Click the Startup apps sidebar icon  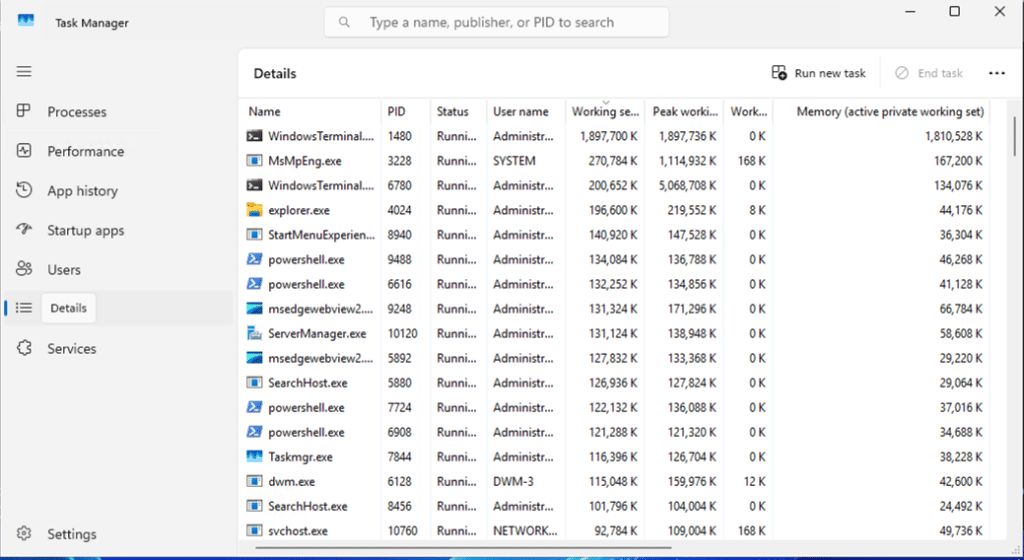tap(24, 229)
